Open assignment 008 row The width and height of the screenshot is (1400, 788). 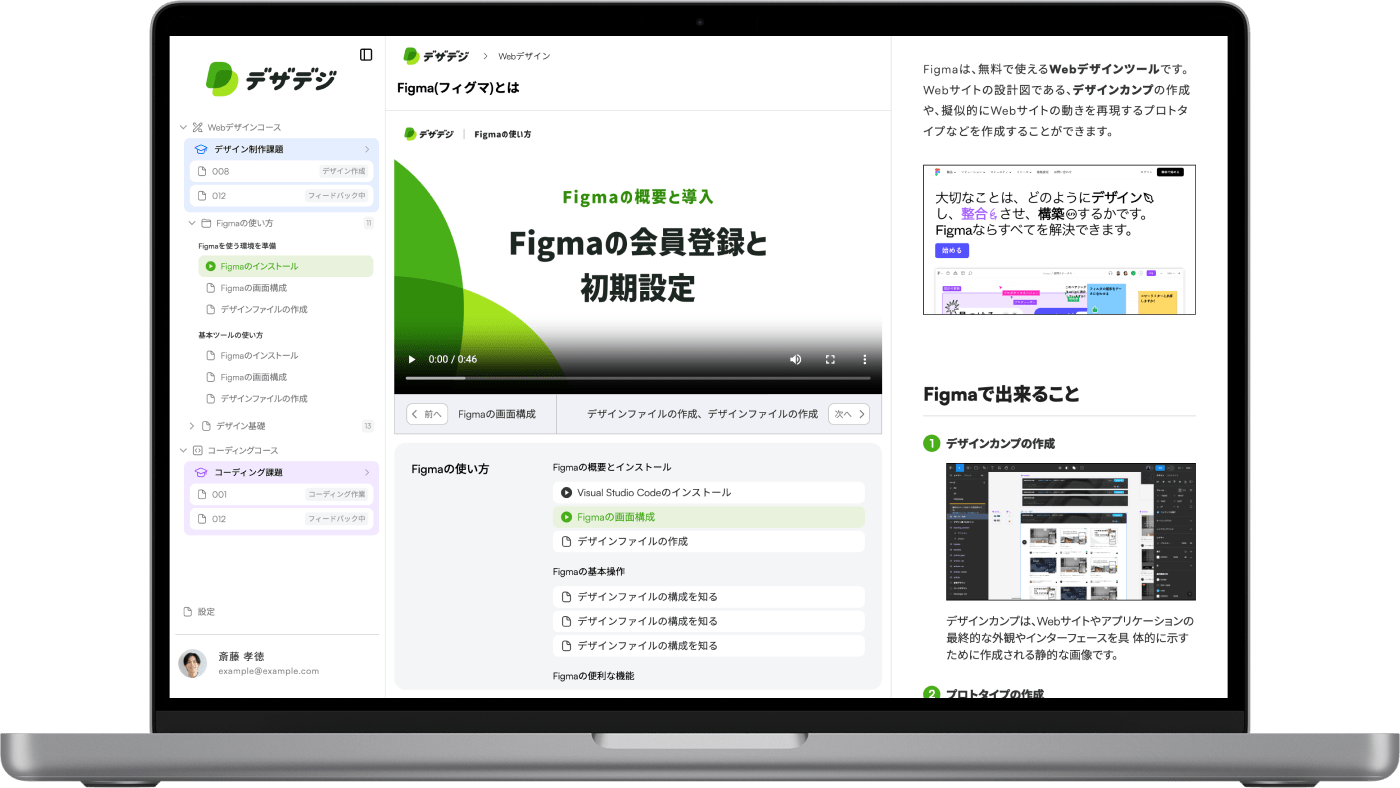point(282,171)
